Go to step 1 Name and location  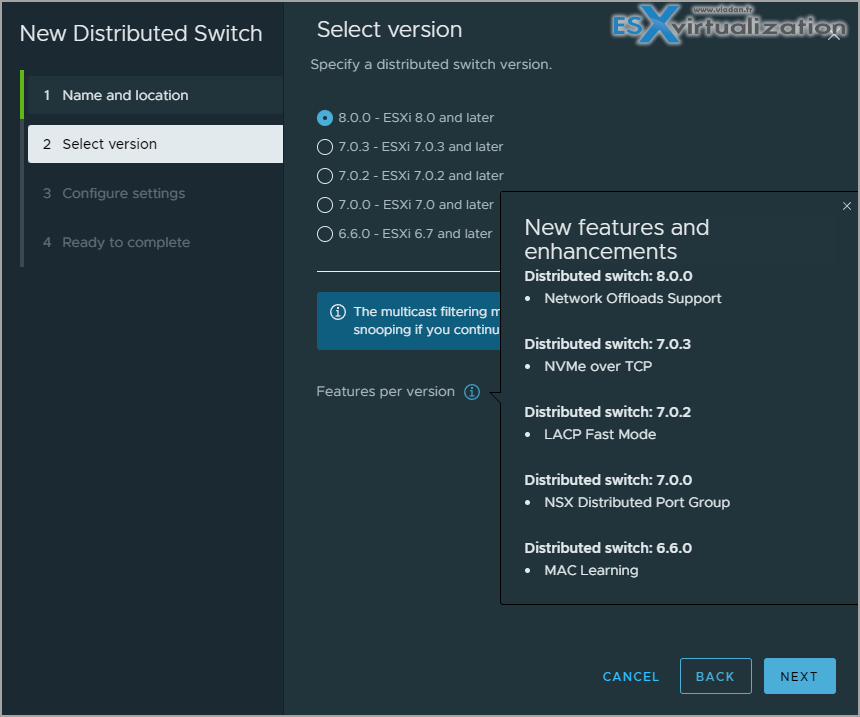tap(155, 95)
